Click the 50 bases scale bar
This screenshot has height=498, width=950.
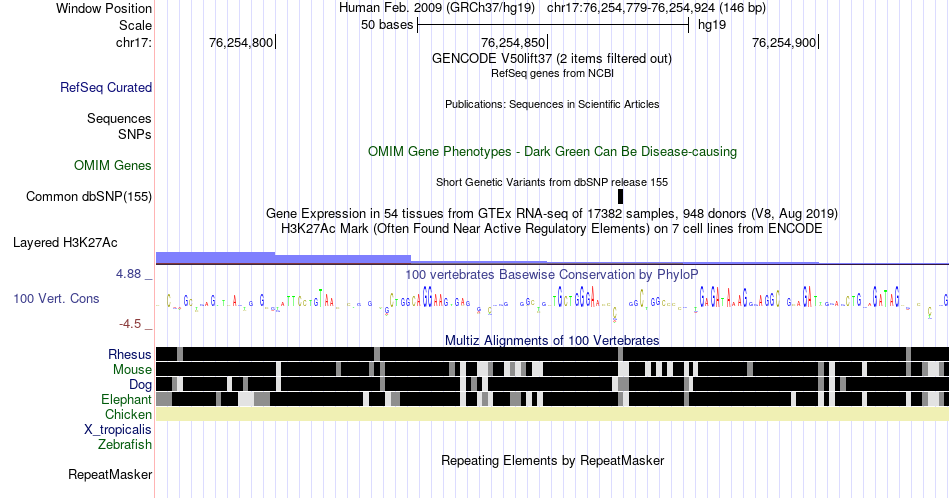tap(553, 25)
